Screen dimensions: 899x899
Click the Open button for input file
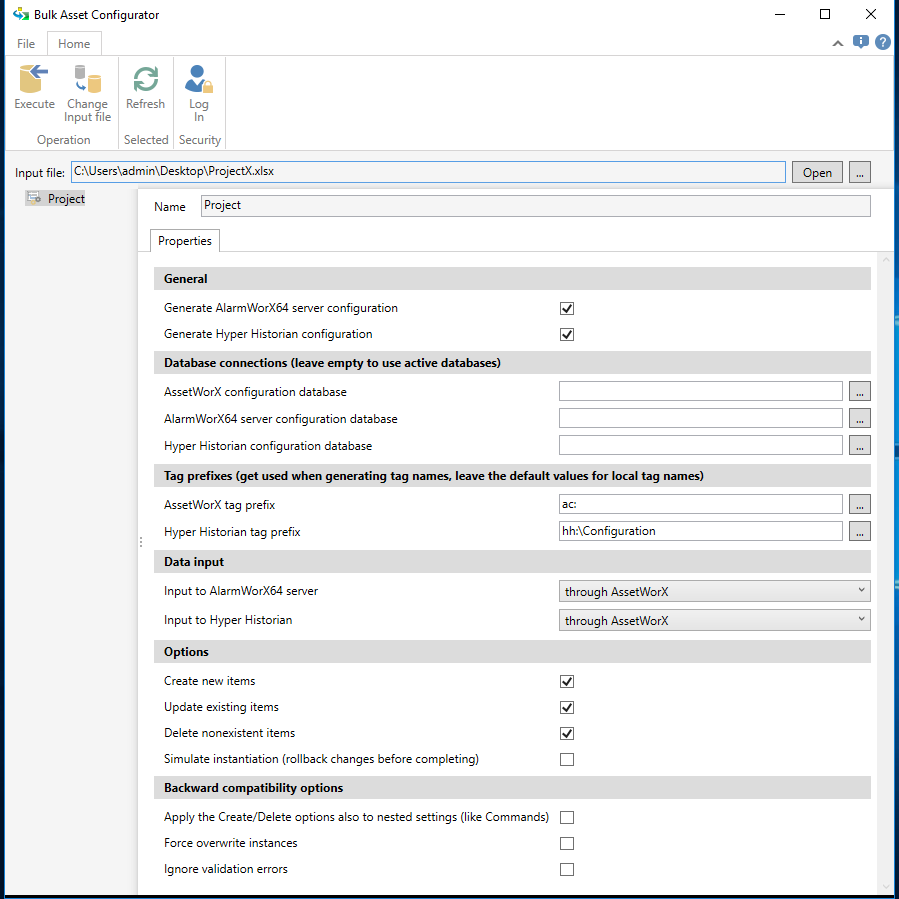click(817, 172)
